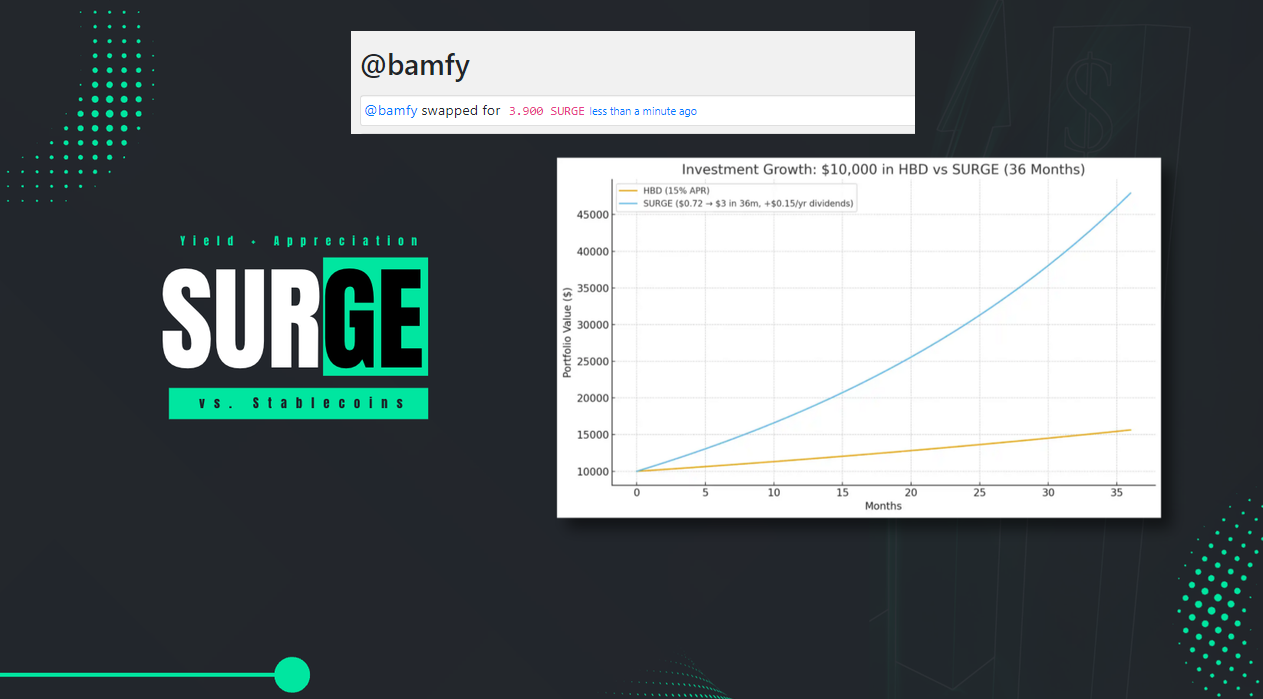
Task: Click the 'Portfolio Value ($)' axis label
Action: click(x=568, y=332)
